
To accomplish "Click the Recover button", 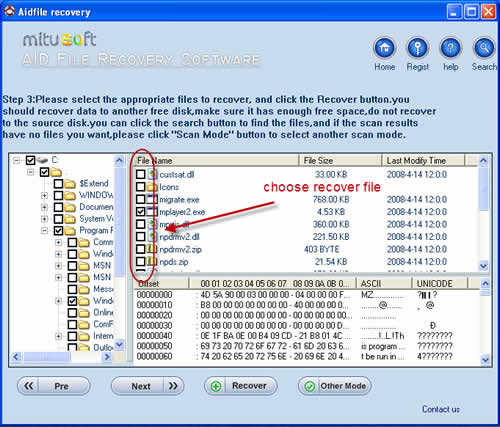I will coord(241,386).
